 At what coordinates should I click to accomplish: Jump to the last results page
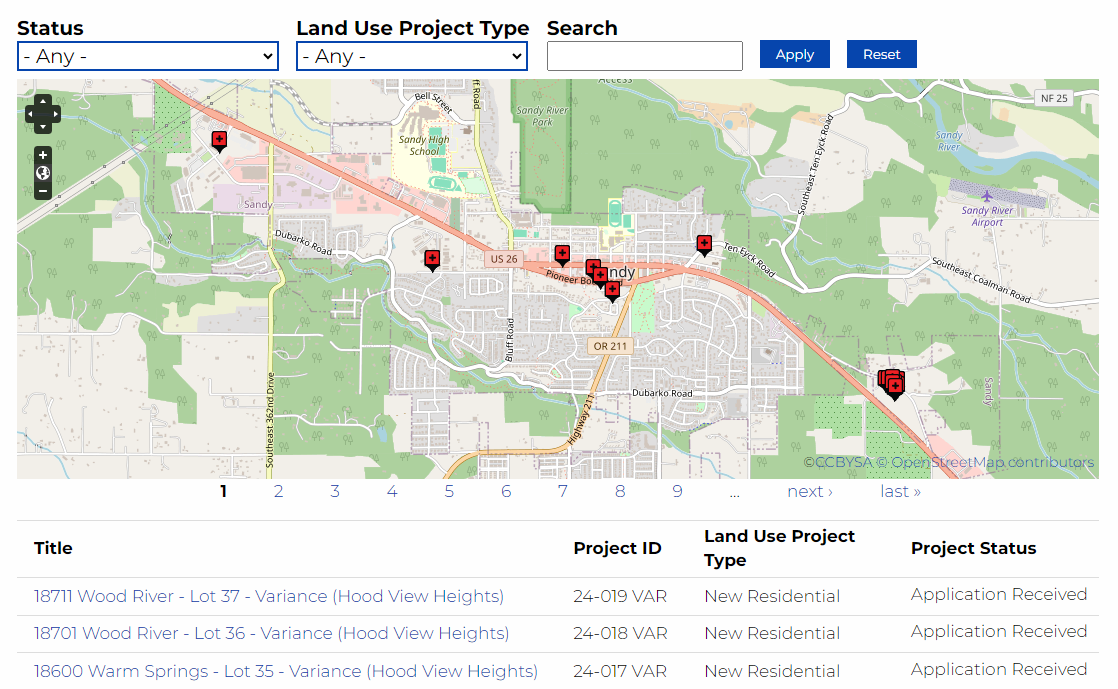pos(900,491)
